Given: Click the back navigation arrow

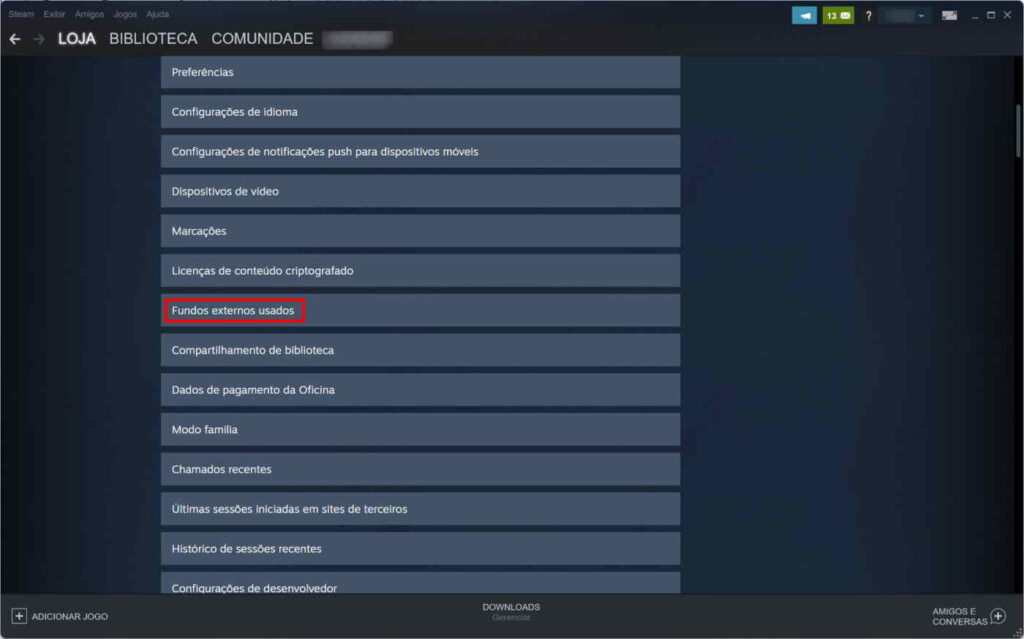Looking at the screenshot, I should tap(15, 39).
